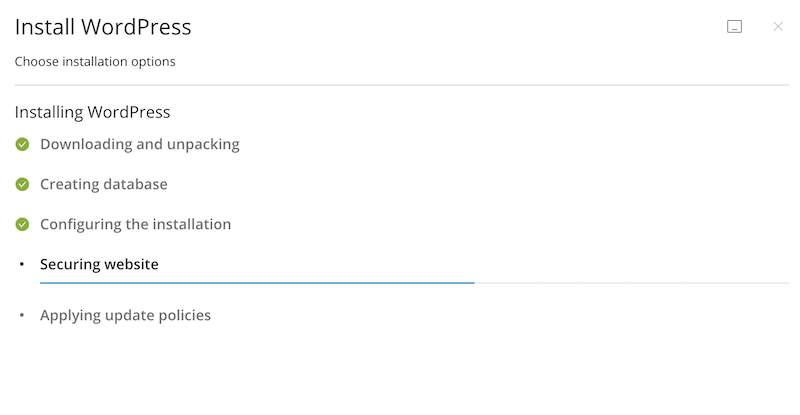Click the Installing WordPress section heading
The height and width of the screenshot is (415, 800).
pos(92,112)
